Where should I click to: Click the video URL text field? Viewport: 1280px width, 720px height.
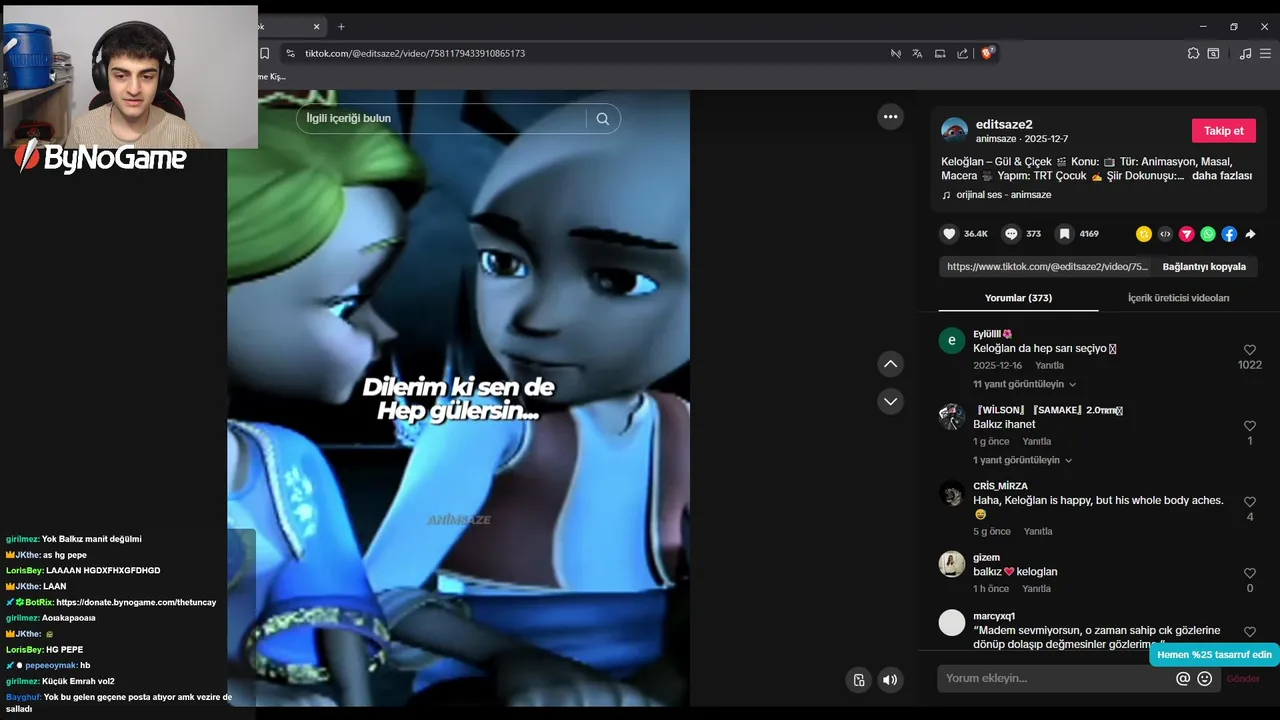coord(1047,267)
